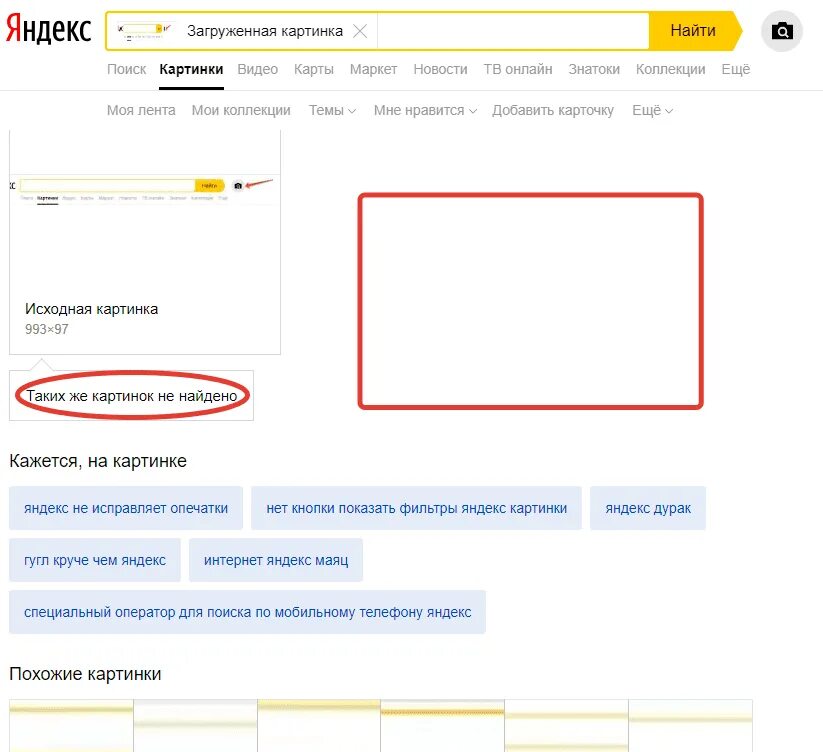Select tag нет кнопки показать фильтры яндекс картинки
Image resolution: width=823 pixels, height=752 pixels.
pos(416,508)
